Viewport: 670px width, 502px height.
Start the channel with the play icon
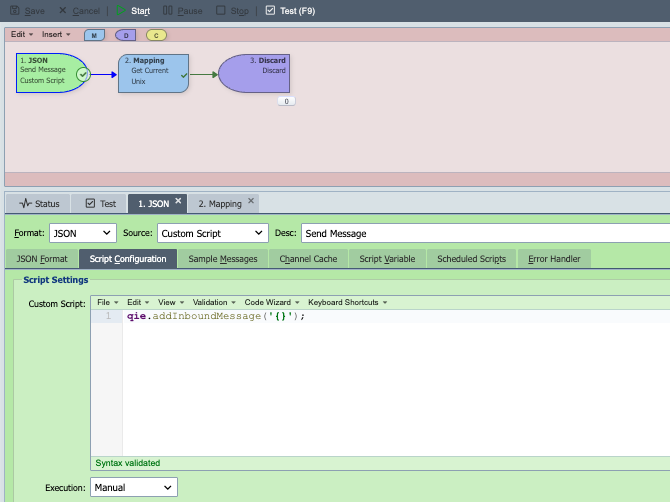tap(120, 10)
